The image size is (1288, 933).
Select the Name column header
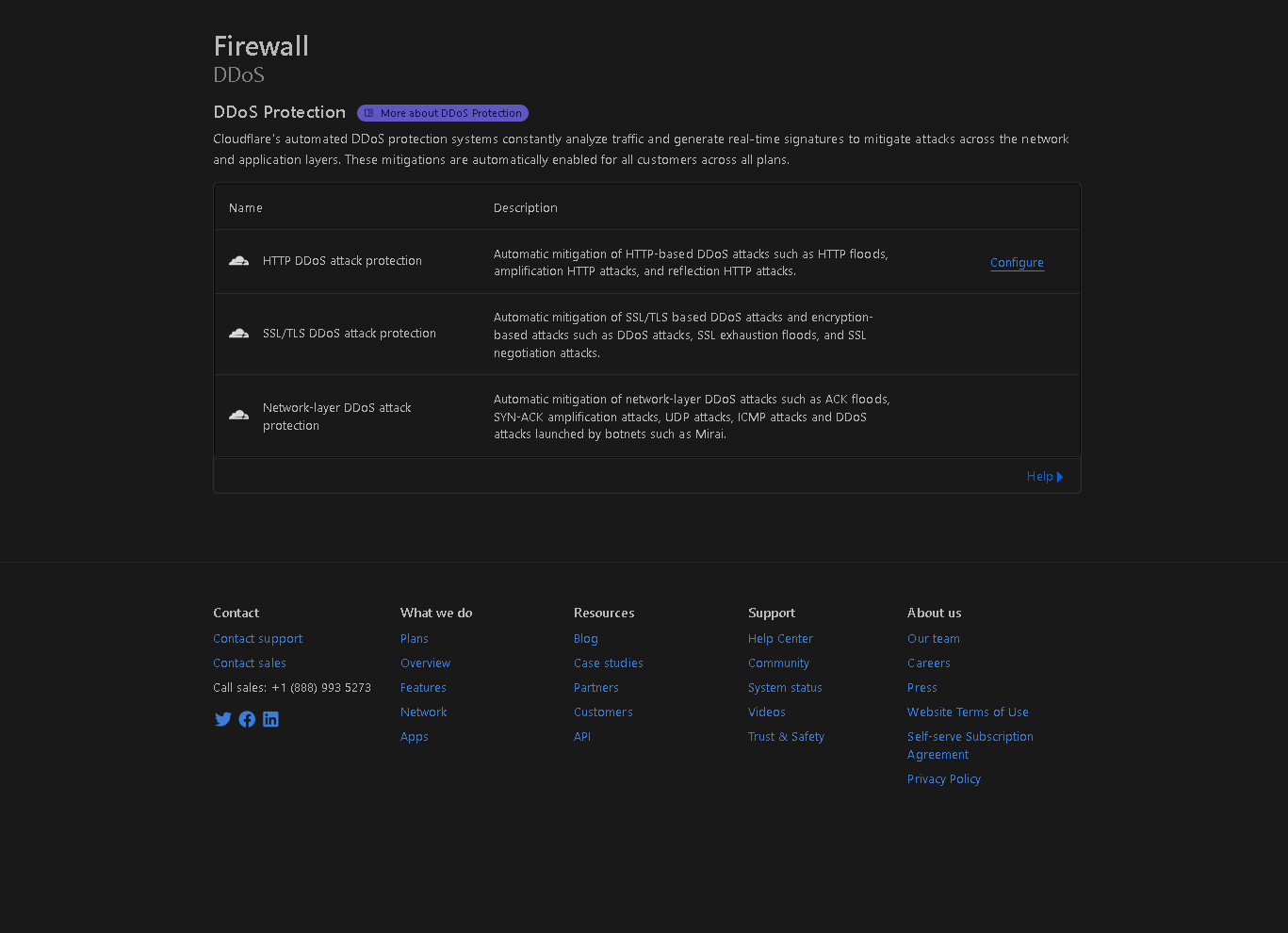(246, 208)
